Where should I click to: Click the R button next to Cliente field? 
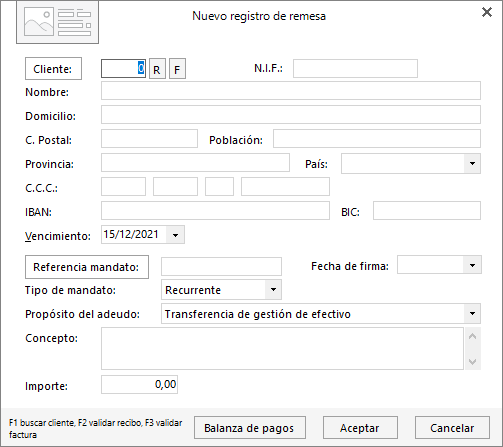click(157, 69)
